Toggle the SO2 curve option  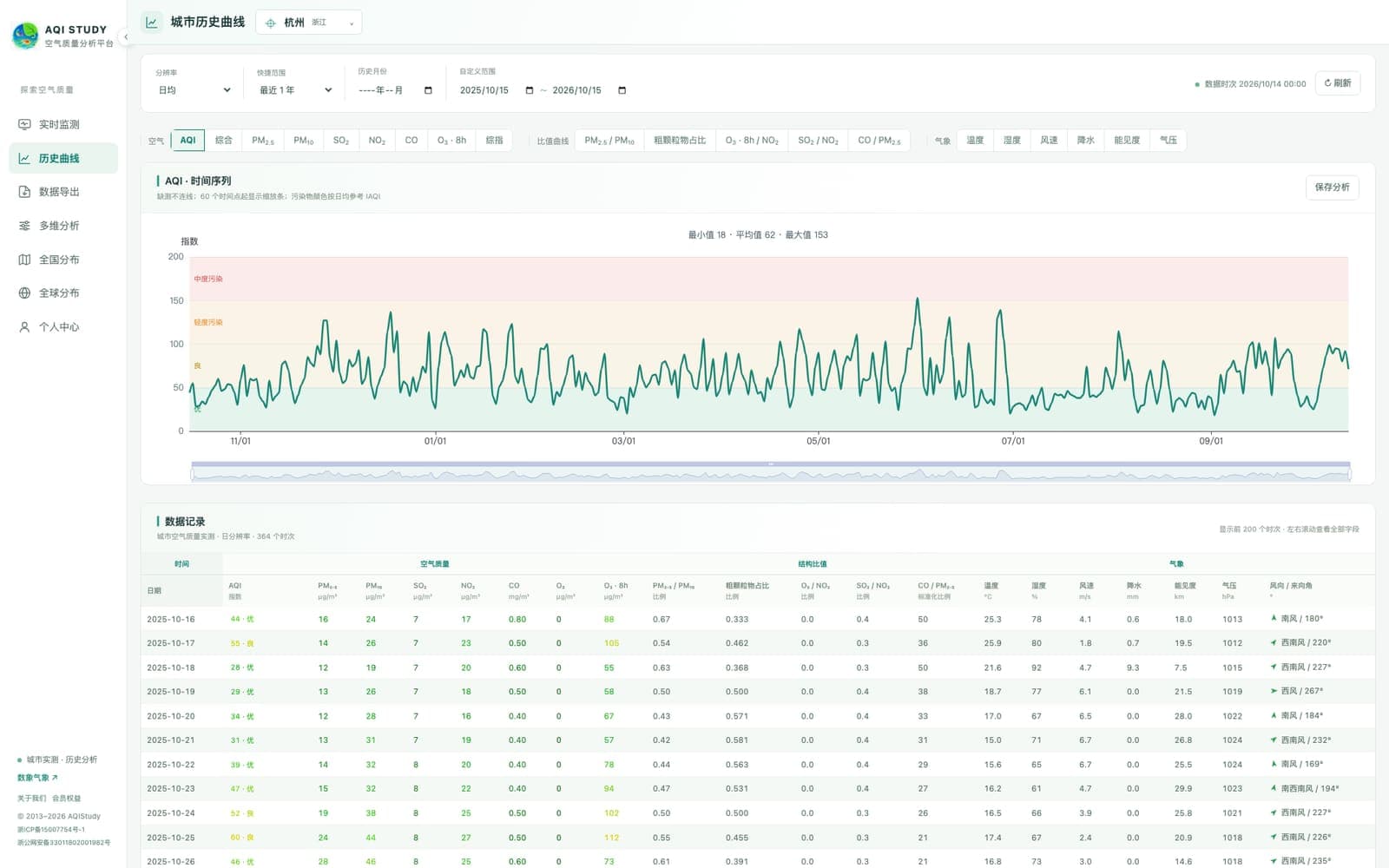(341, 141)
